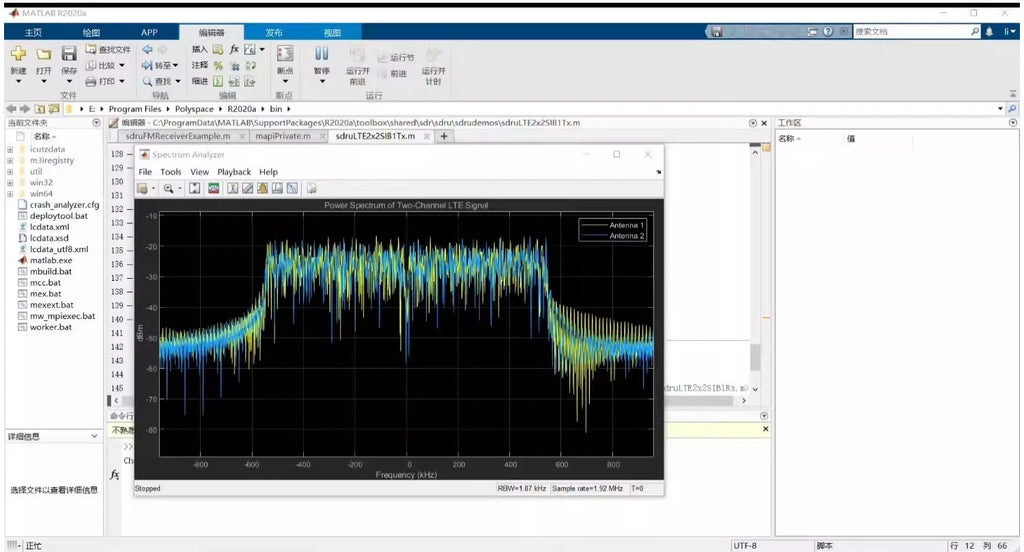Image resolution: width=1024 pixels, height=552 pixels.
Task: Expand the icutzdata folder in file tree
Action: 10,150
